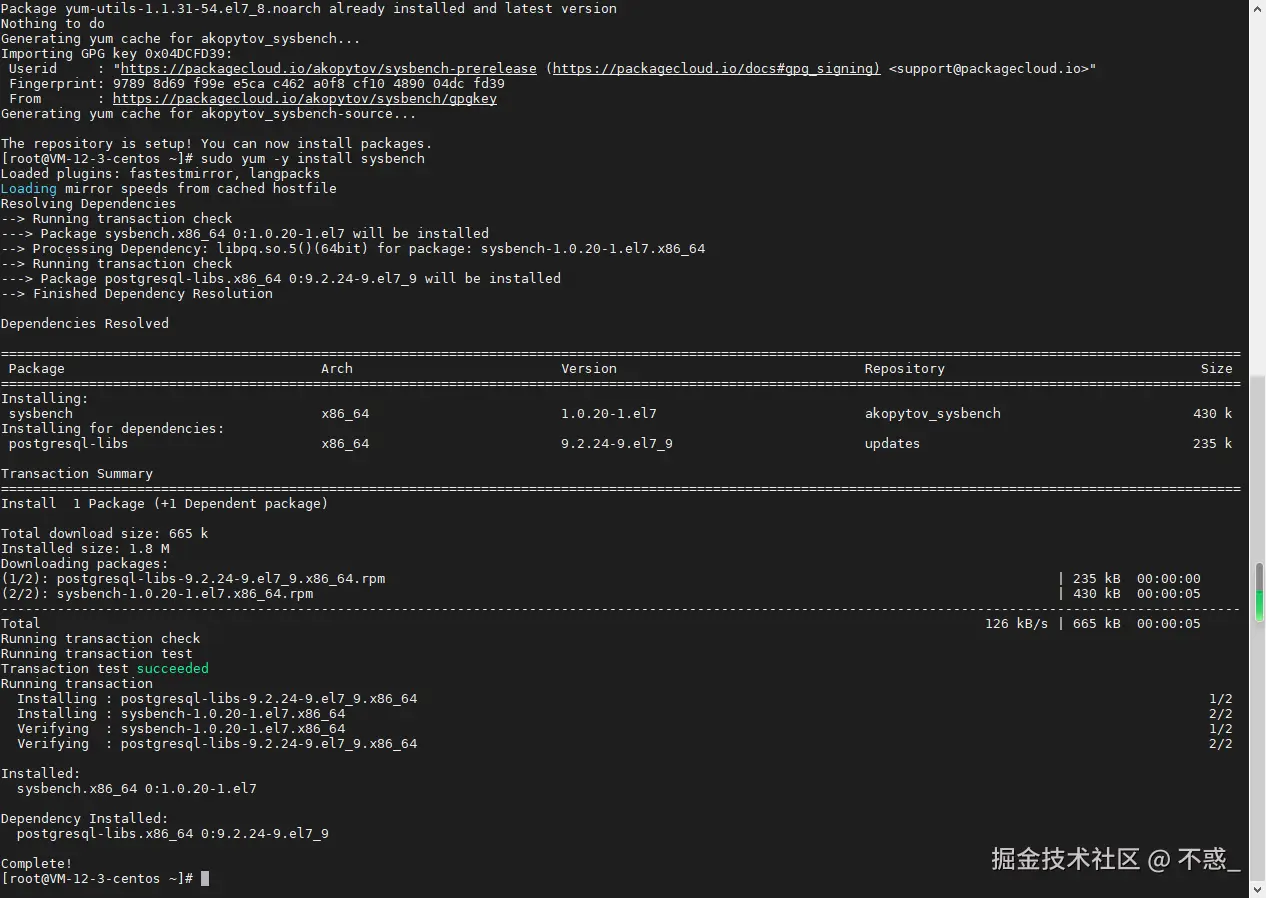Click 'akopytov_sysbench' repository value
The width and height of the screenshot is (1266, 898).
coord(933,414)
